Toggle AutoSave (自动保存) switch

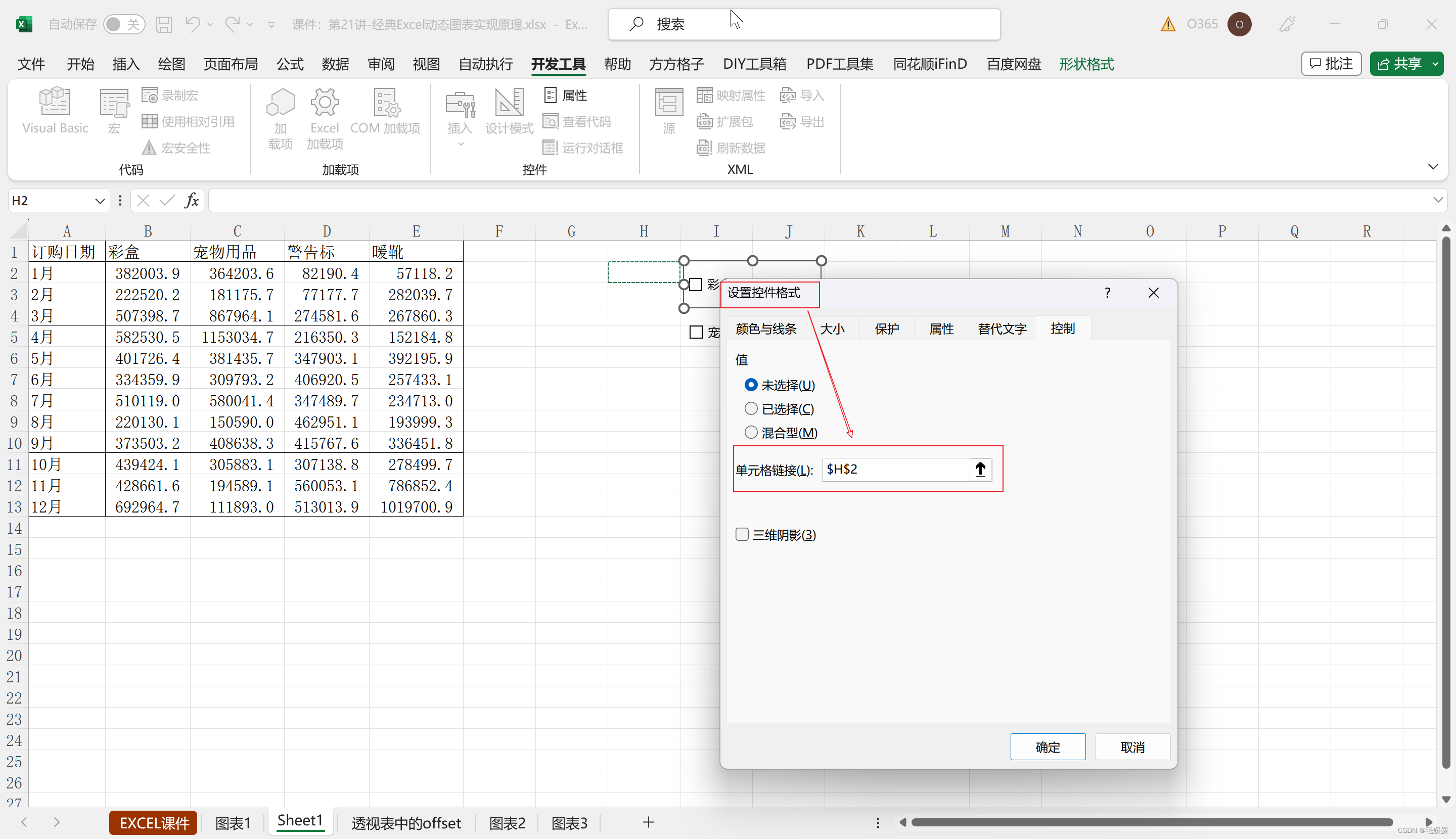coord(124,24)
